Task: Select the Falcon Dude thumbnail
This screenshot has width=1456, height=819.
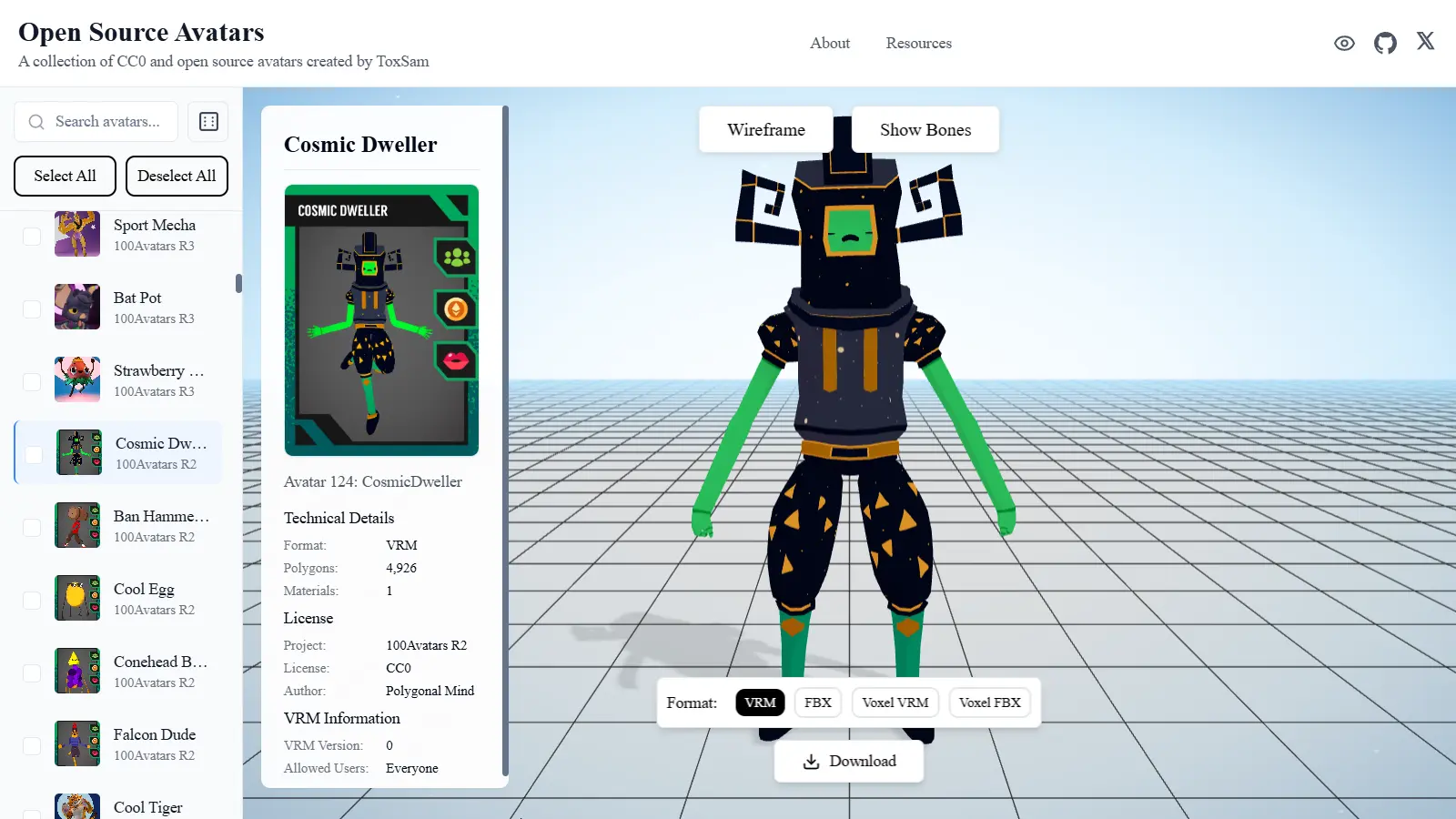Action: (77, 743)
